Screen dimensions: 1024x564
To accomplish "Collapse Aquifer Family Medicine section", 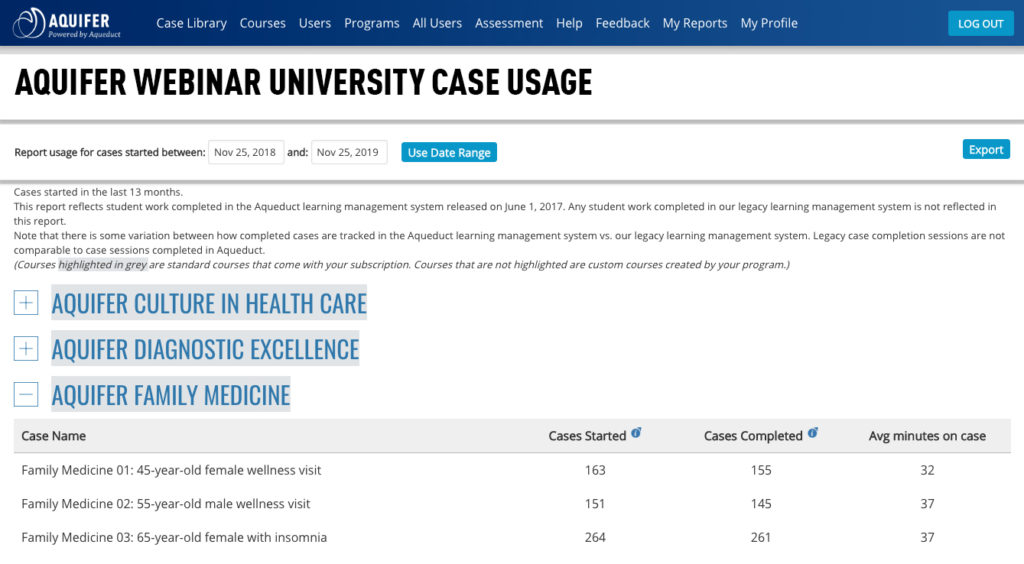I will pos(26,394).
